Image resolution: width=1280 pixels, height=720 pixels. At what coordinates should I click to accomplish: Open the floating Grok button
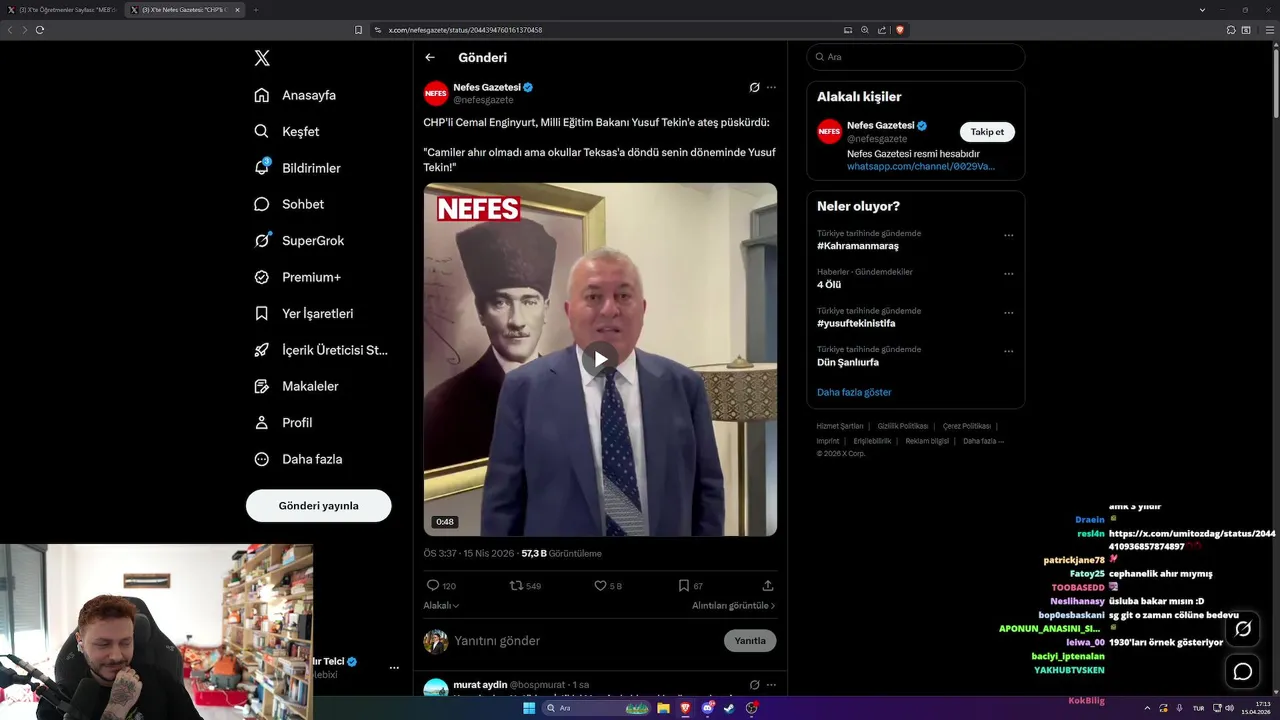(1243, 629)
